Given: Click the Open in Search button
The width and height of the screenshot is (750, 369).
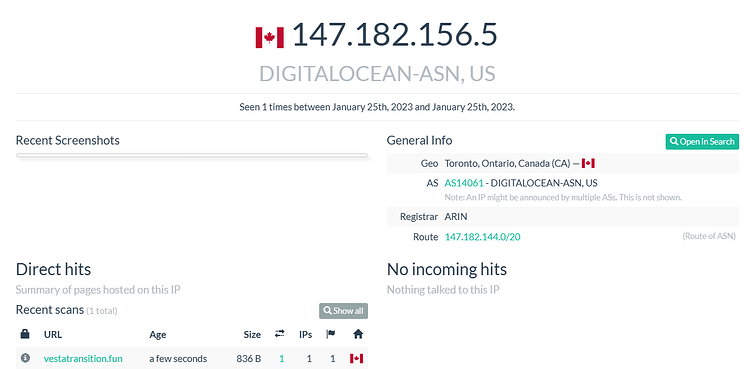Looking at the screenshot, I should tap(702, 142).
